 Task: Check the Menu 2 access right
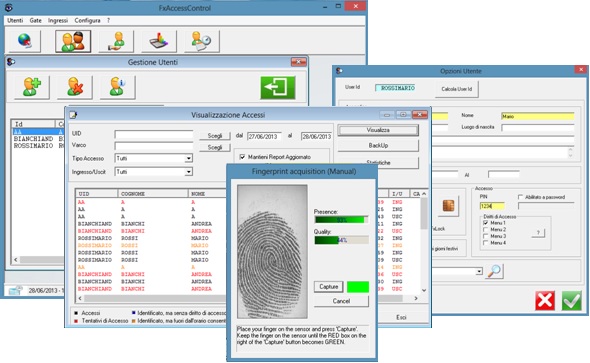(485, 229)
